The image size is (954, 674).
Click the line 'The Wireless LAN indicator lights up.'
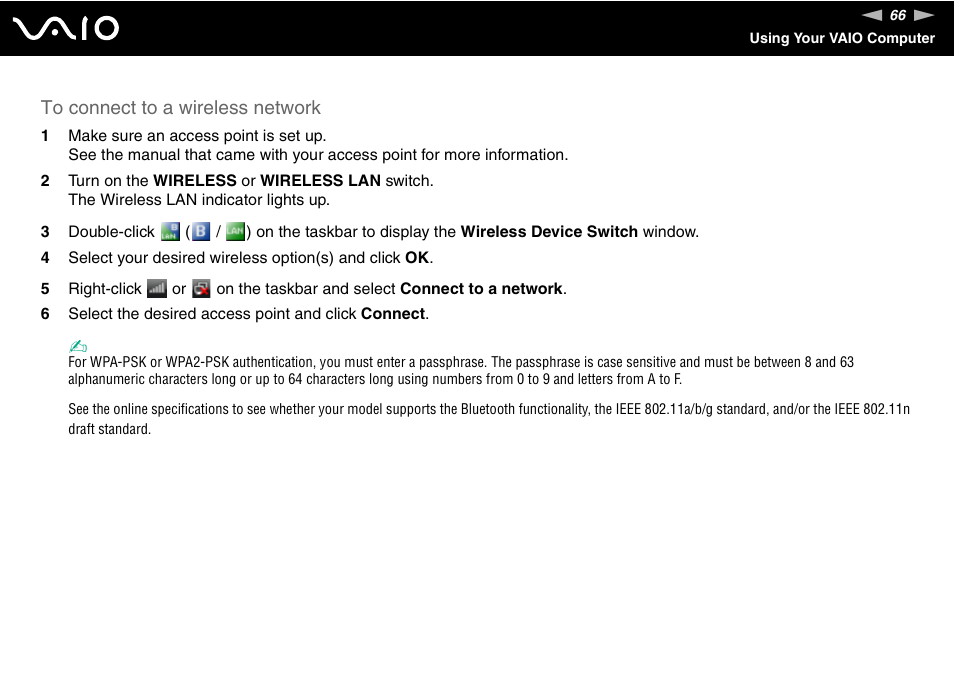click(x=199, y=200)
